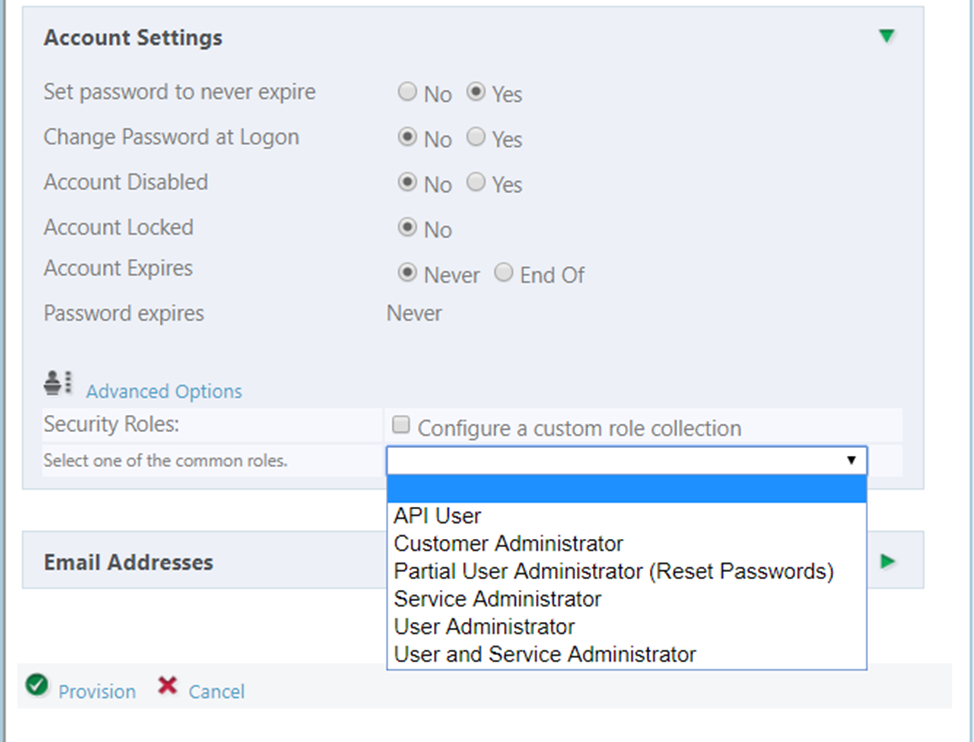
Task: Pick Service Administrator from dropdown list
Action: [497, 599]
